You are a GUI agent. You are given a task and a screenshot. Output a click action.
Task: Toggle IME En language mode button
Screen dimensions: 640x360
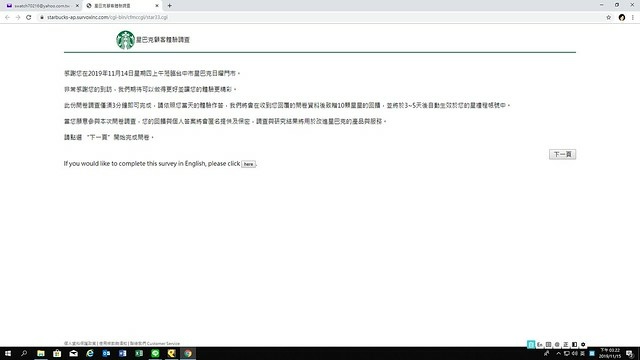pos(540,344)
